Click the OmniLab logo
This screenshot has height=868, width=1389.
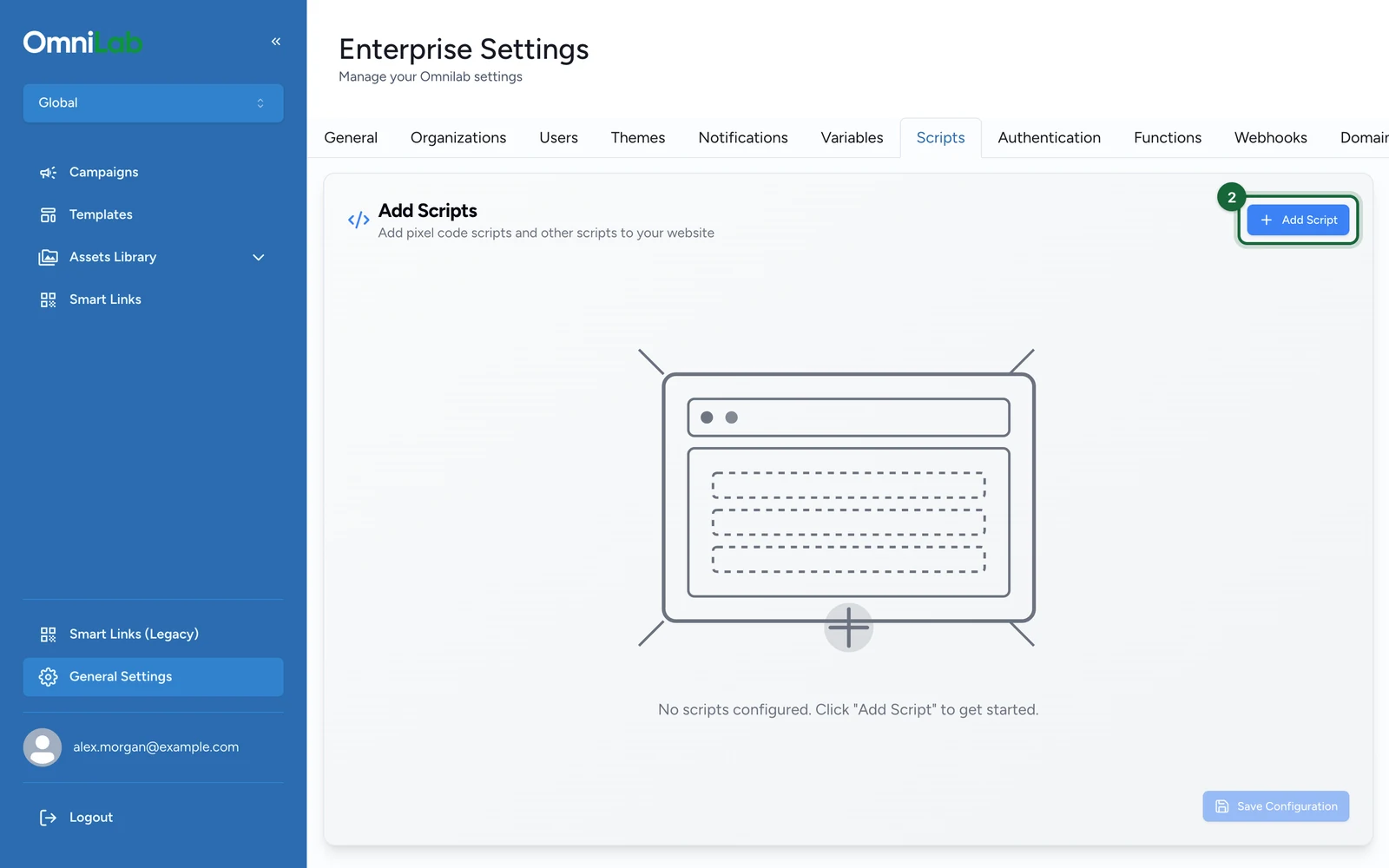(82, 42)
